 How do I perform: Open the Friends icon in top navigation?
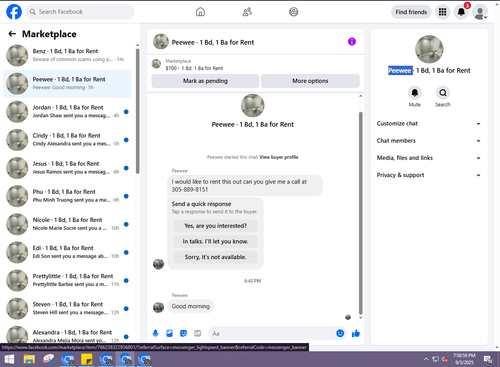247,12
